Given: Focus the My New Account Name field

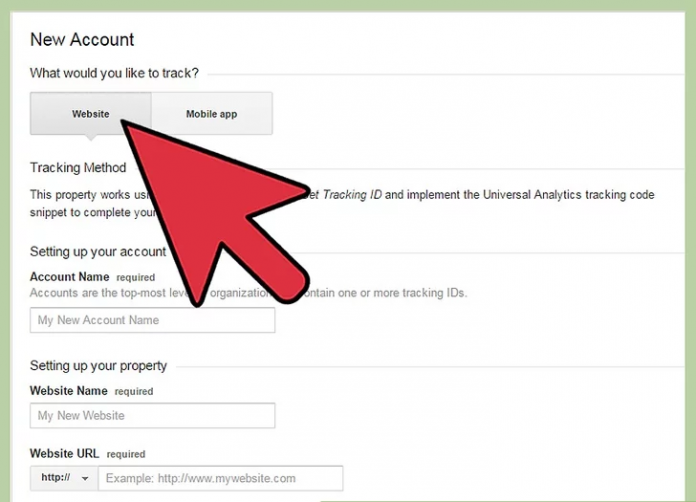Looking at the screenshot, I should pyautogui.click(x=152, y=320).
